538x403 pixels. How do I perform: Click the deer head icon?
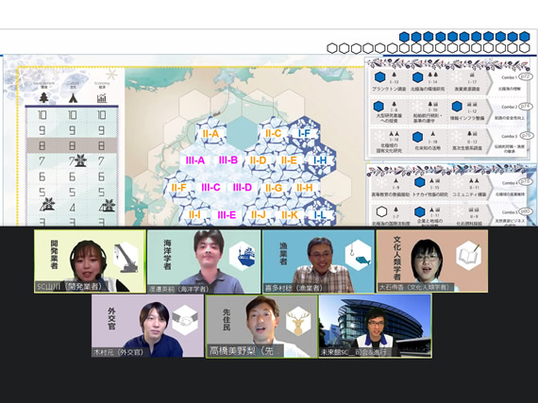tap(299, 321)
